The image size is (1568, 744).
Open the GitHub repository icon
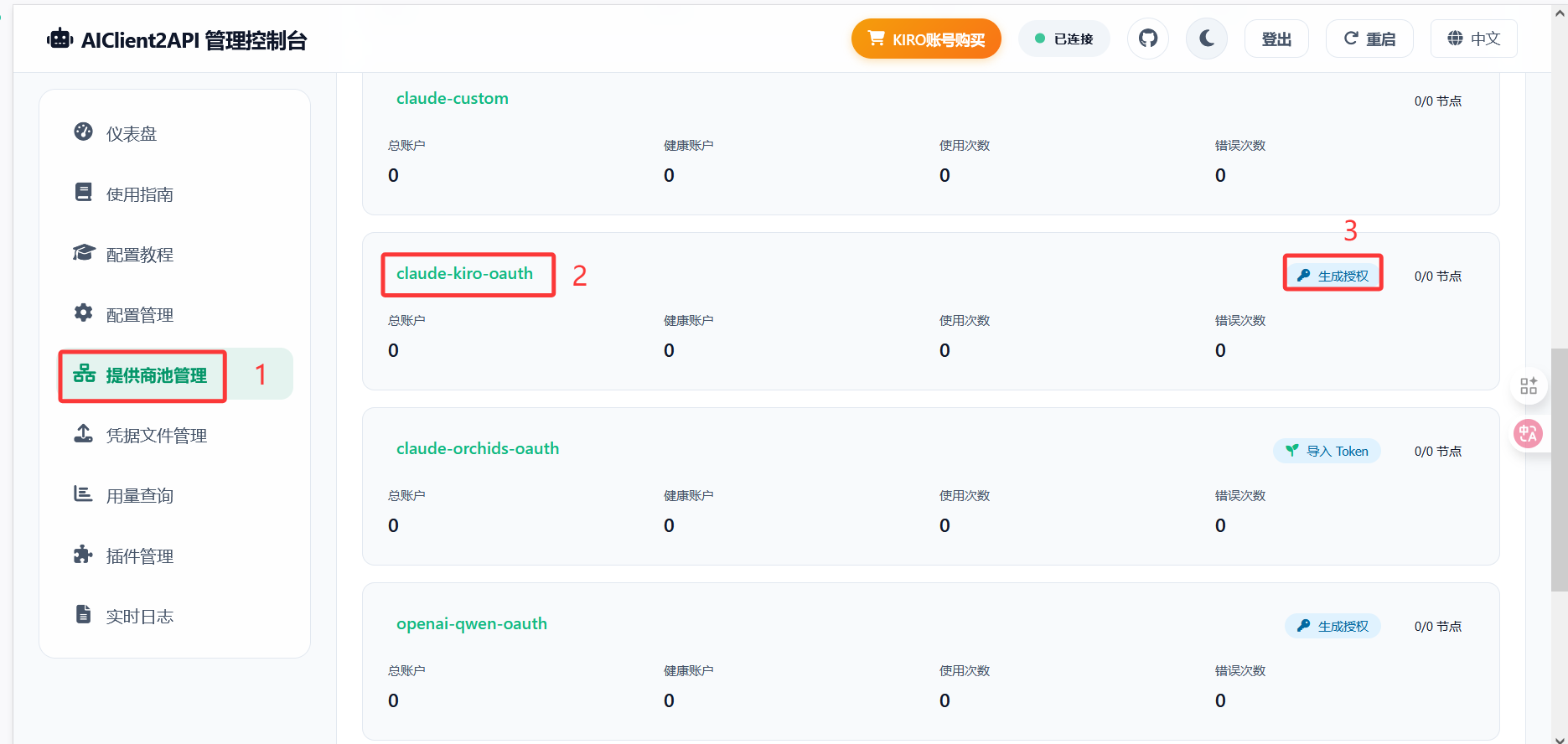tap(1148, 39)
